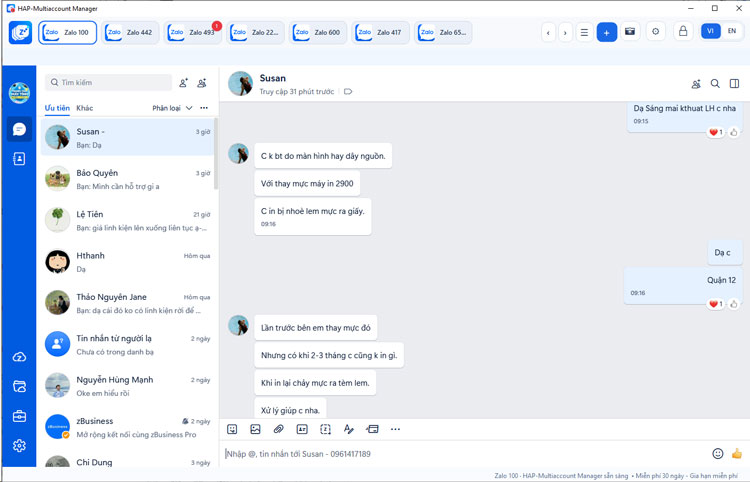
Task: Open the cloud folder sidebar icon
Action: tap(19, 386)
